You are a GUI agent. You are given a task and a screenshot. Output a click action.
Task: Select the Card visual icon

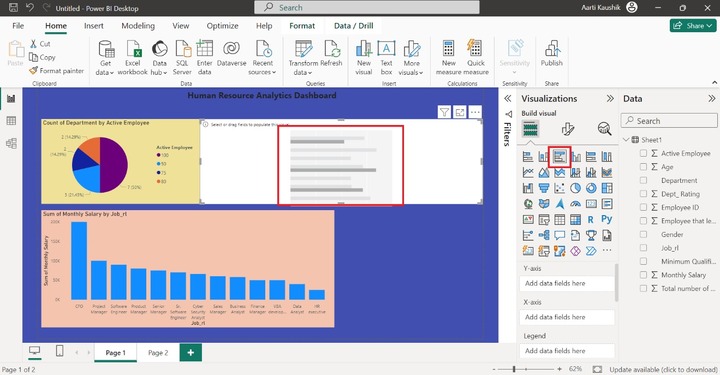[x=591, y=204]
